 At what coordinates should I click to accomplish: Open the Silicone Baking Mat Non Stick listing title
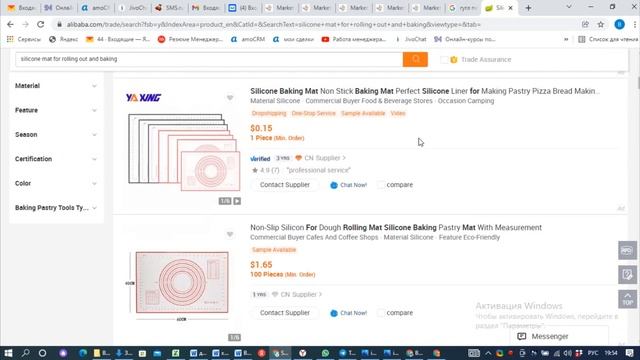[x=424, y=91]
